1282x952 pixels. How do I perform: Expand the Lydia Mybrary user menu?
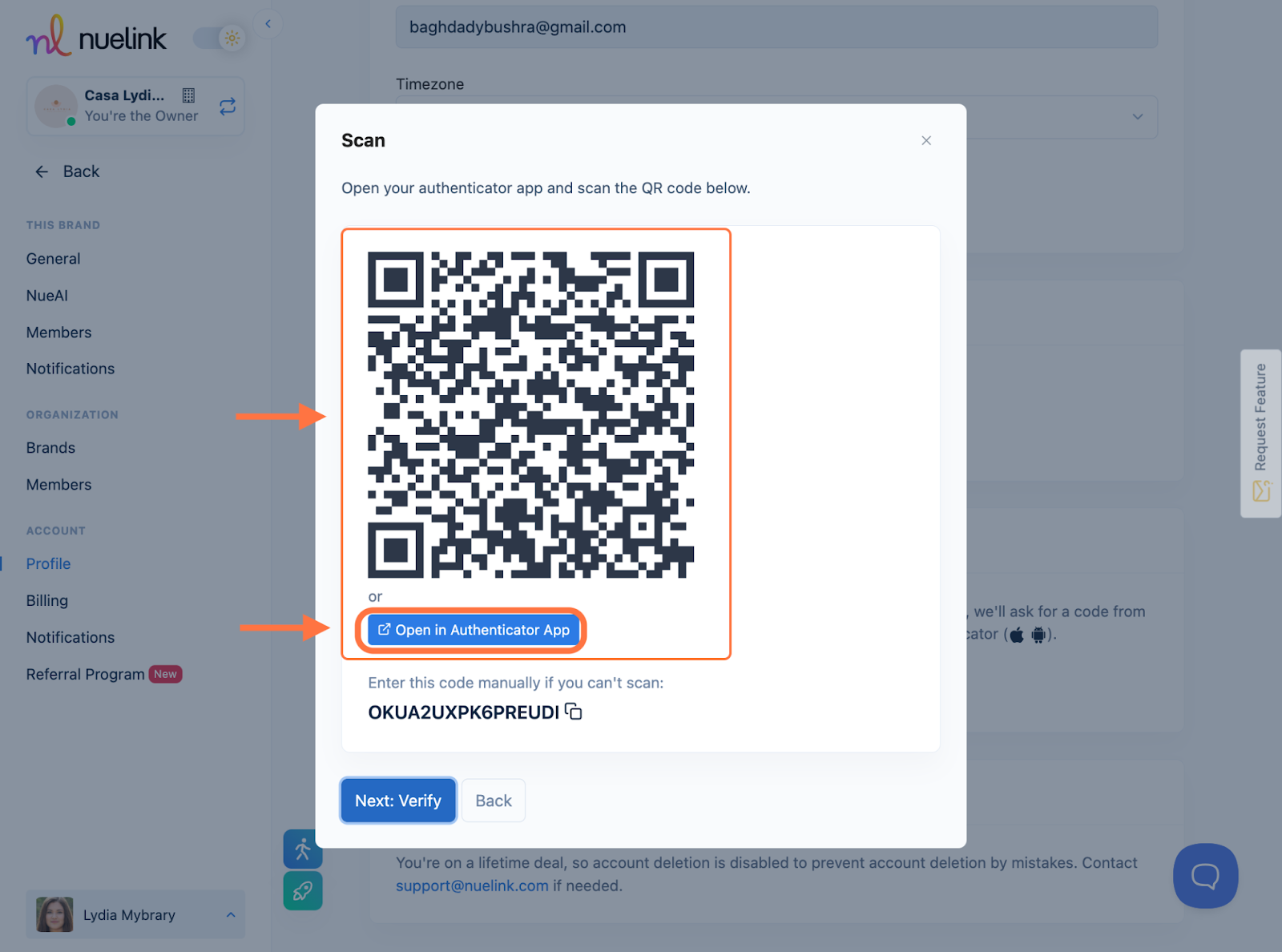click(135, 914)
